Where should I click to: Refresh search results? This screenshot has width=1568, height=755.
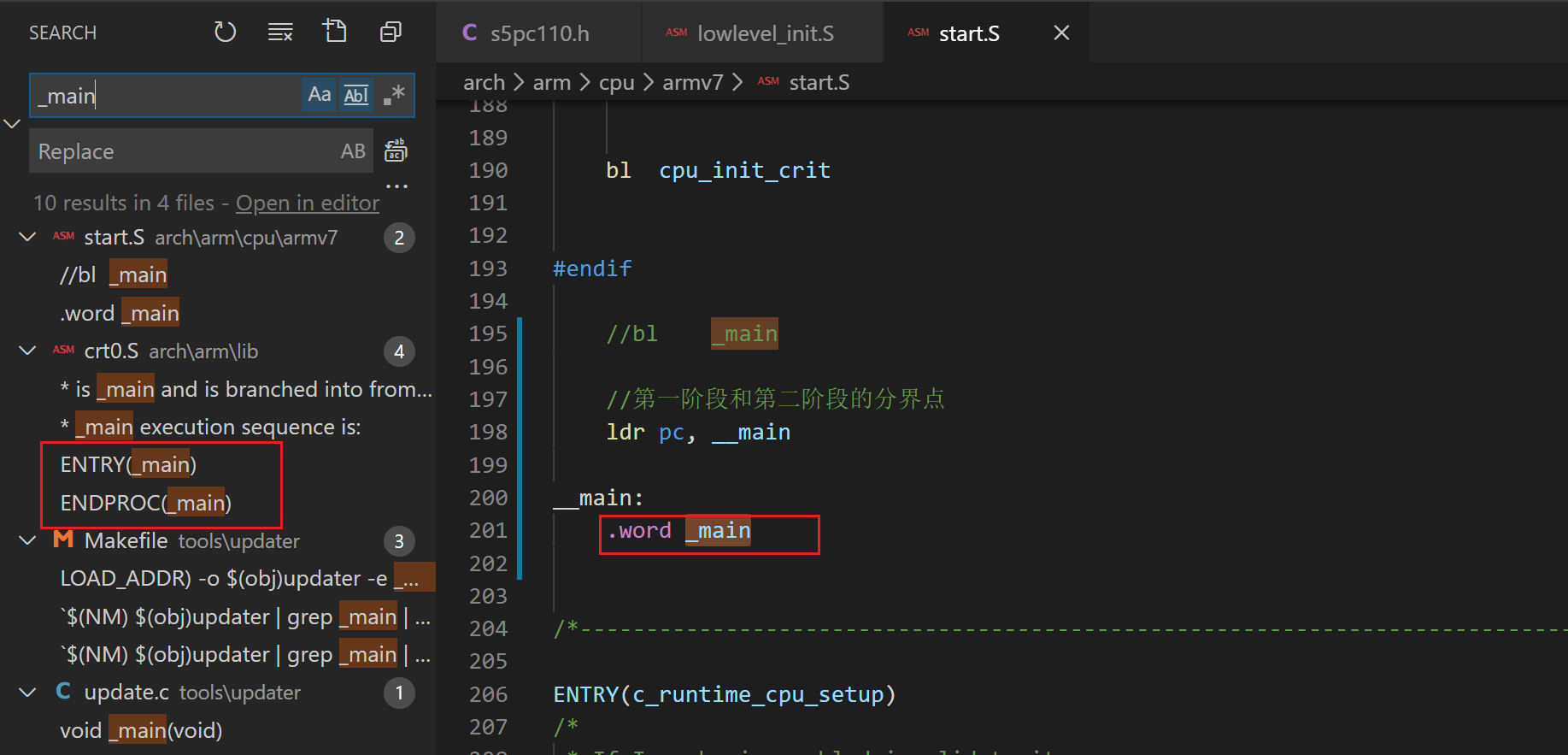coord(225,32)
